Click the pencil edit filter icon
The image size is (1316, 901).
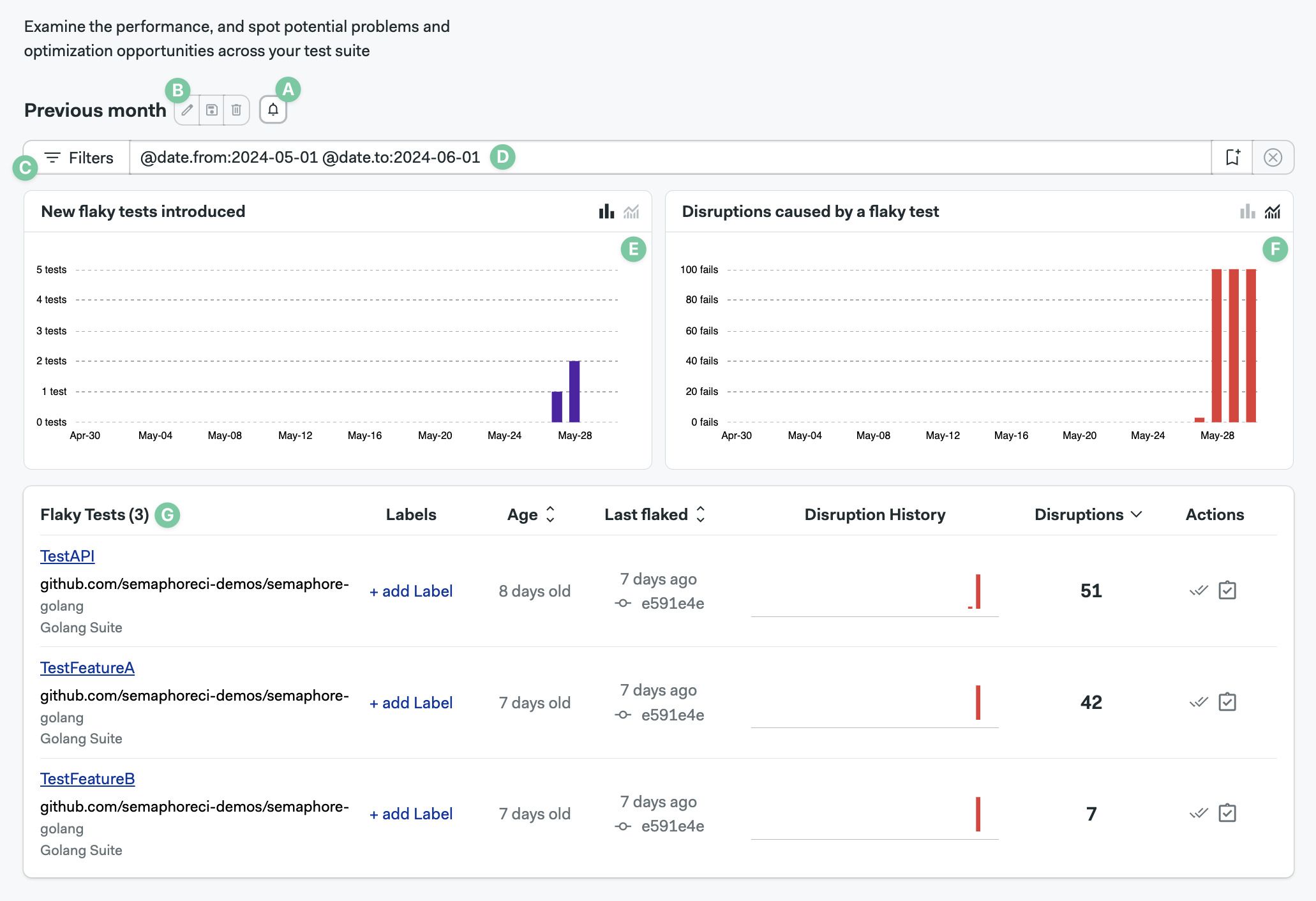[187, 110]
